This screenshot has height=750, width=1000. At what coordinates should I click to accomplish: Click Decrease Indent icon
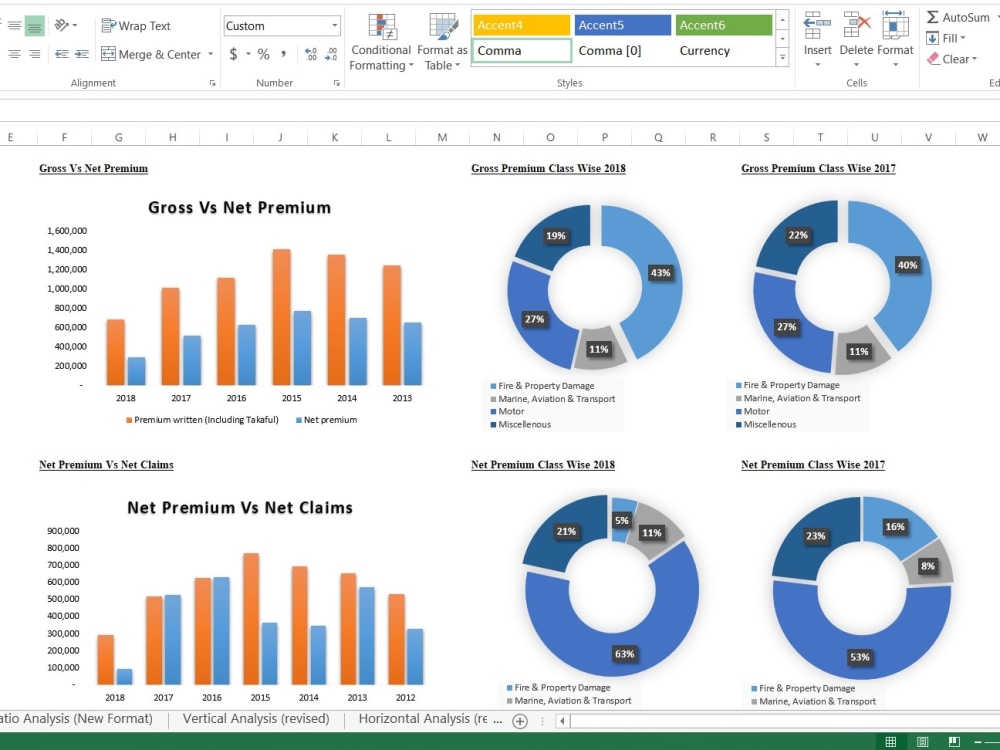point(62,54)
